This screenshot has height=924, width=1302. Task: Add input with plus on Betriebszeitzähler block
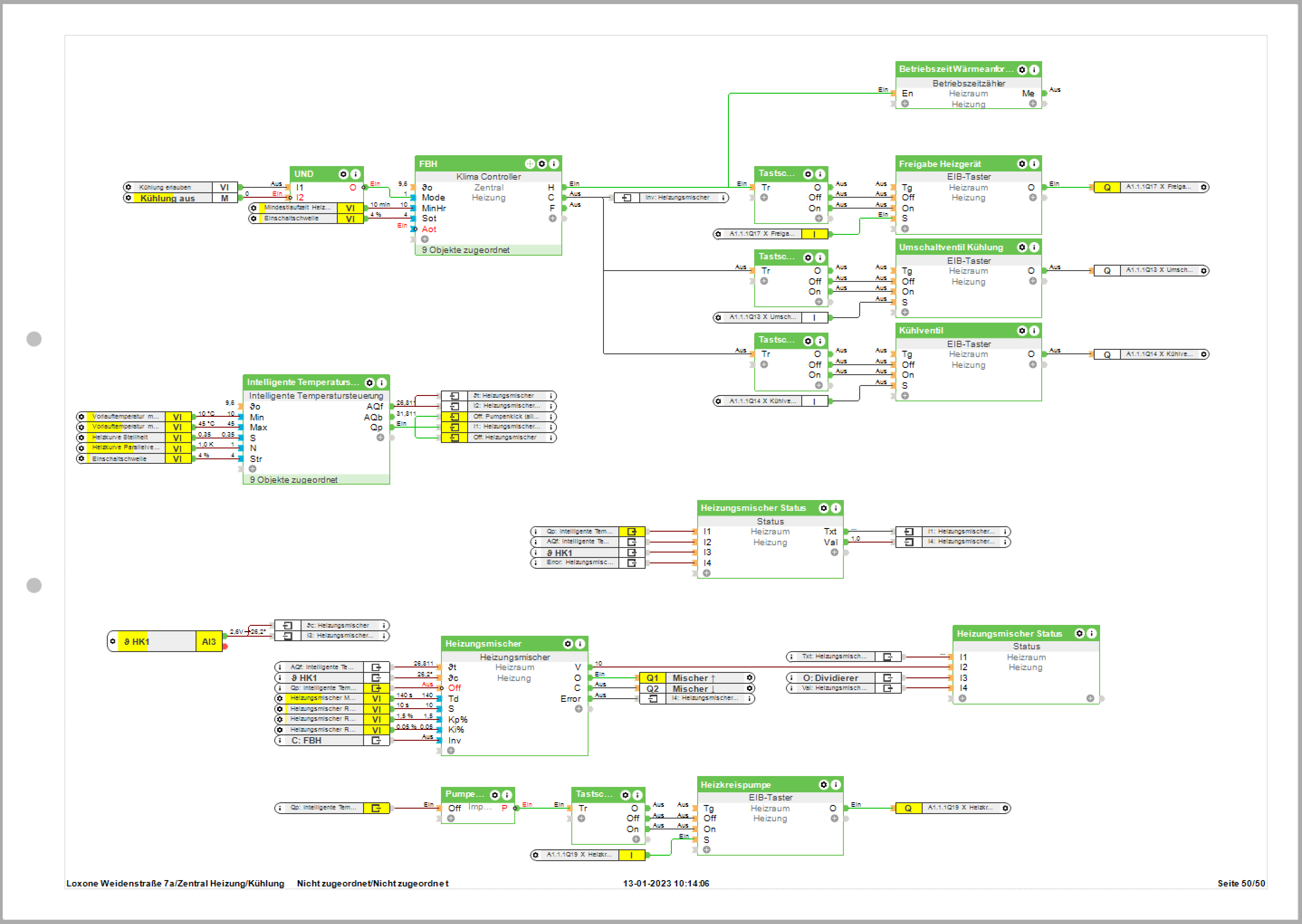coord(905,104)
